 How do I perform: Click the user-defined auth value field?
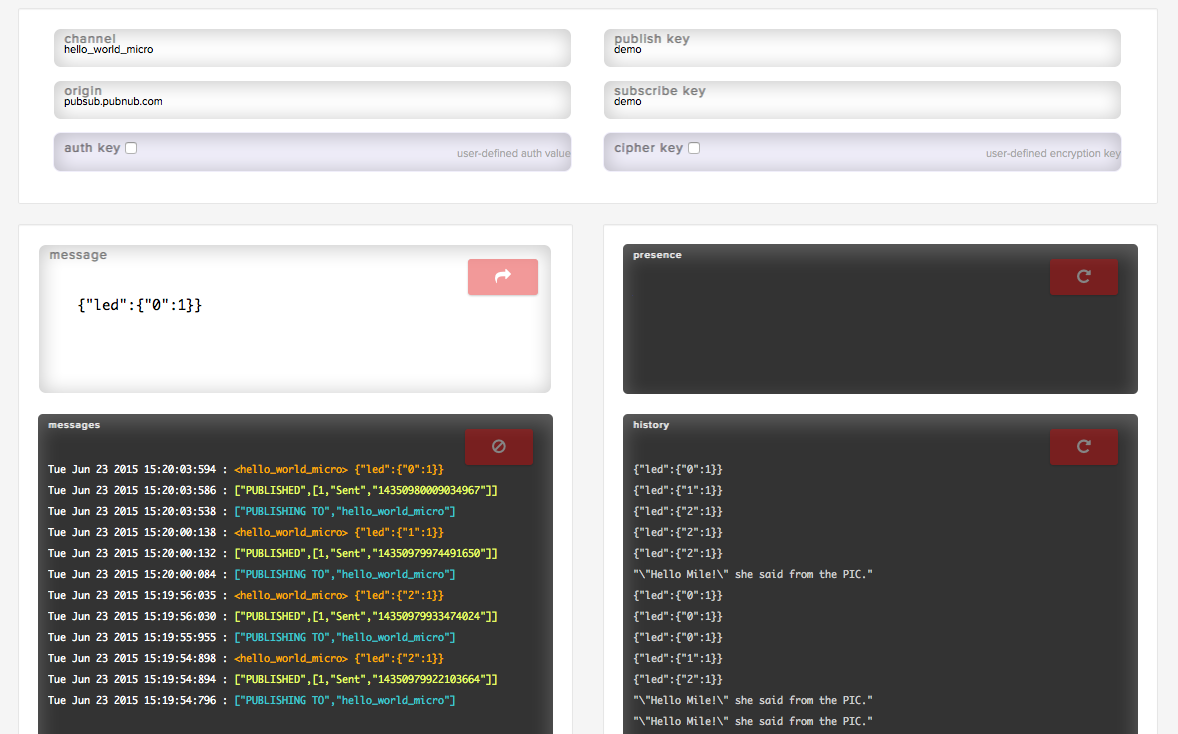point(400,153)
